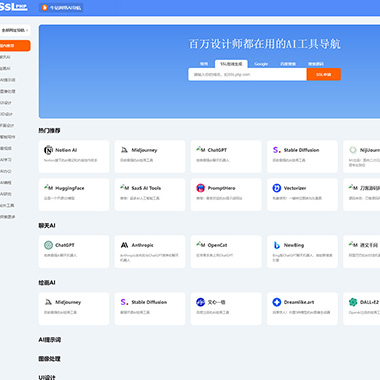Open the Dreamlike.art card title link

tap(299, 302)
